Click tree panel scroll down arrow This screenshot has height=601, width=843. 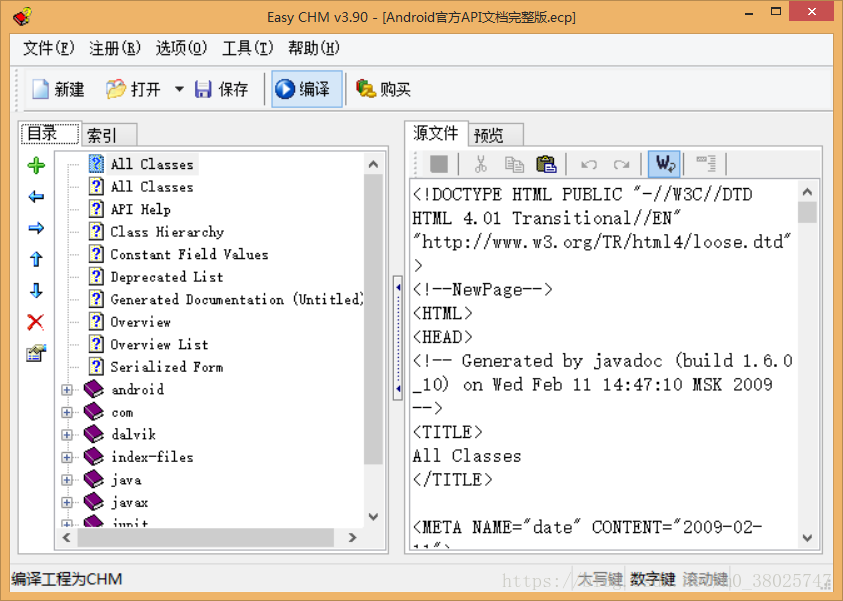(374, 517)
